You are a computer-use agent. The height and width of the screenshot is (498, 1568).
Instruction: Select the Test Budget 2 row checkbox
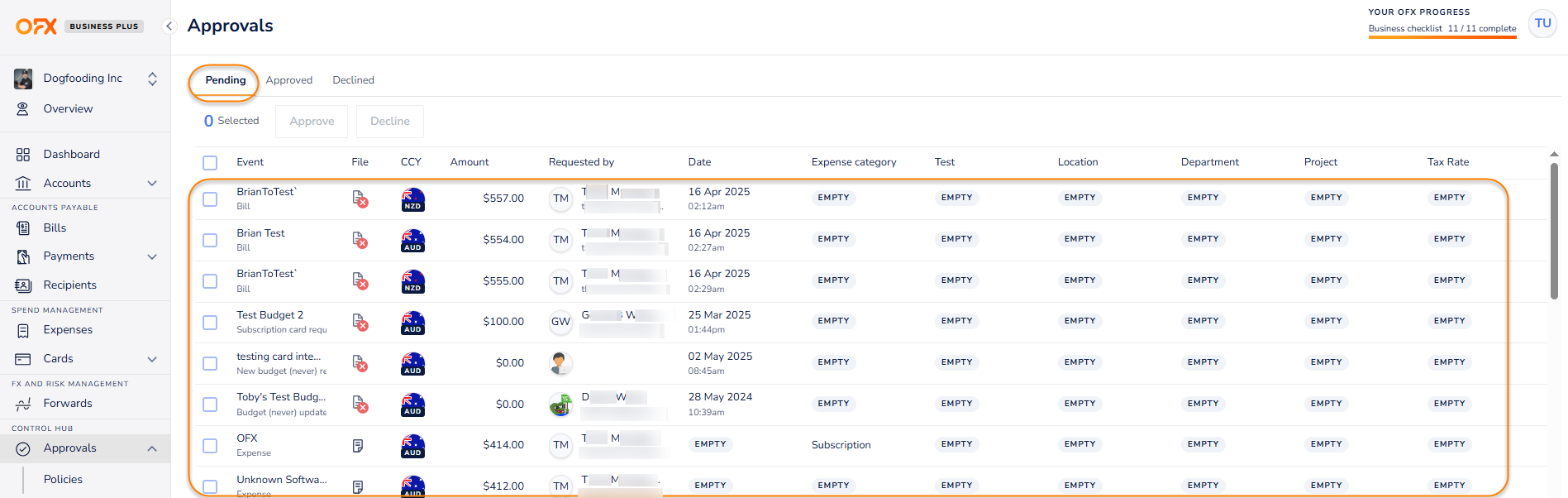click(x=210, y=323)
